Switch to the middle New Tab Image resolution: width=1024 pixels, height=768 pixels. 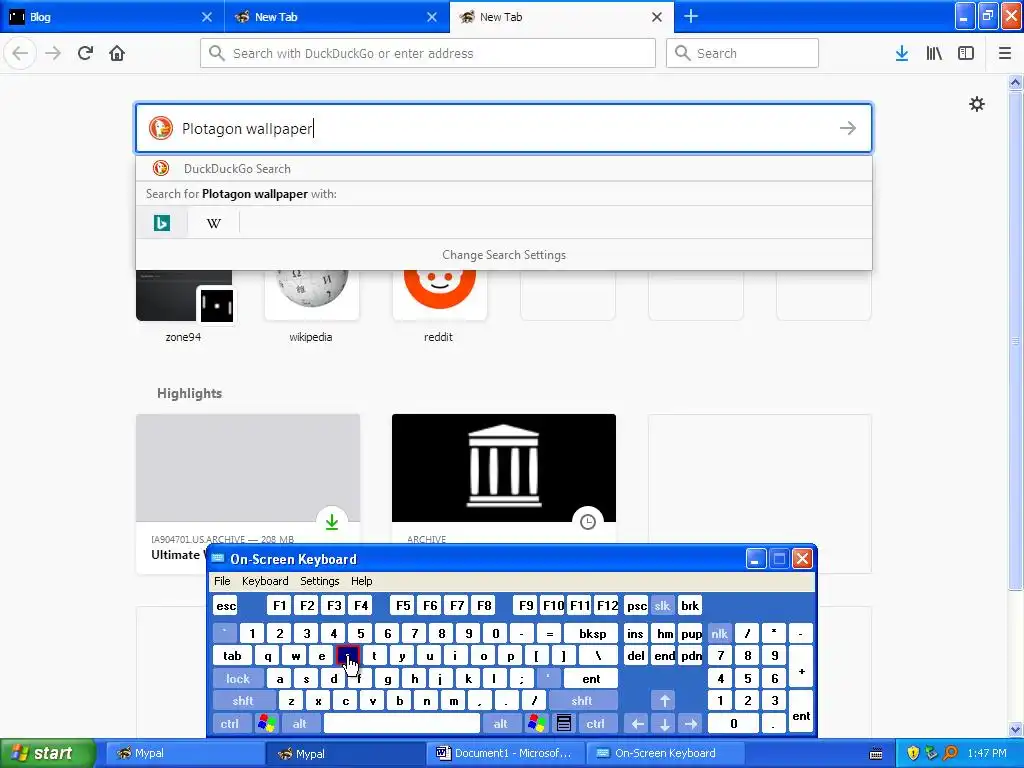336,17
